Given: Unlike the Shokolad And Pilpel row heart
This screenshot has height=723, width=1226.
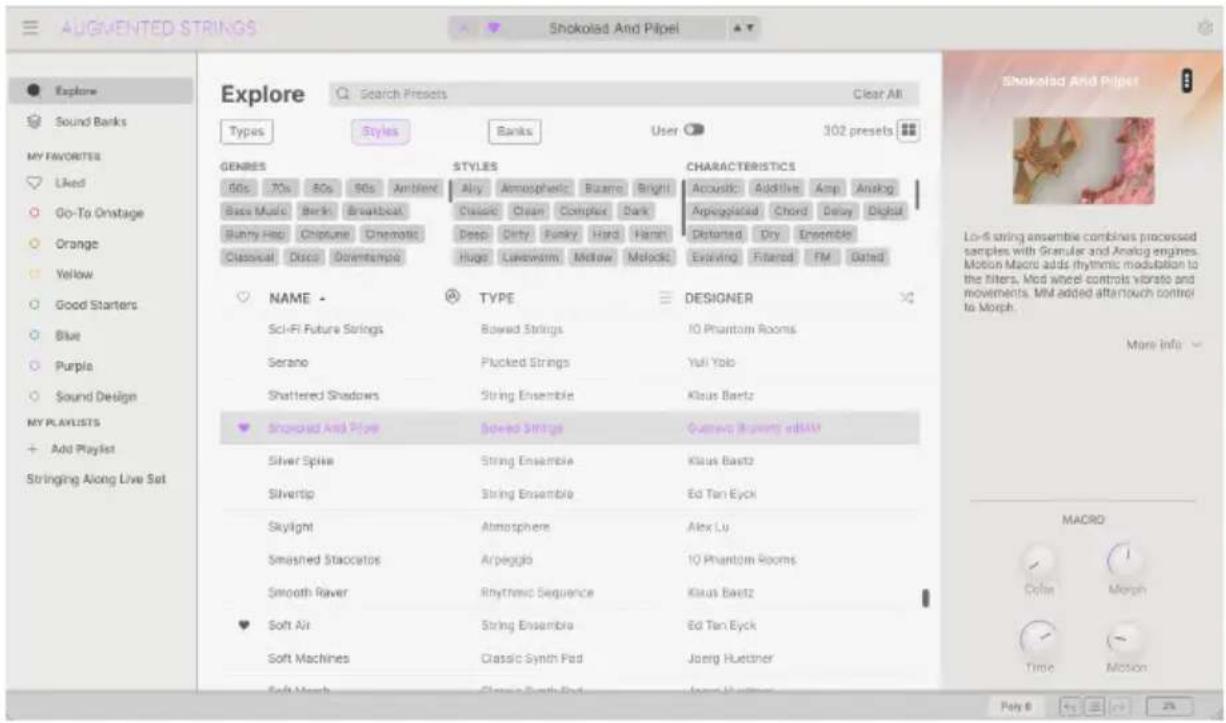Looking at the screenshot, I should pyautogui.click(x=244, y=428).
